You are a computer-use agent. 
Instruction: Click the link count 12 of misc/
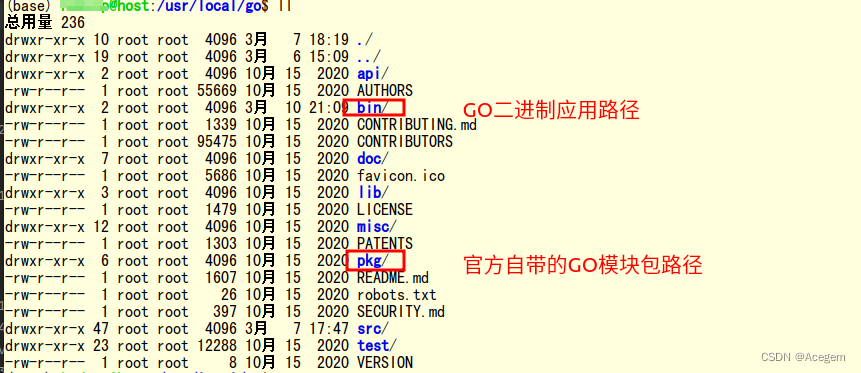click(x=101, y=227)
